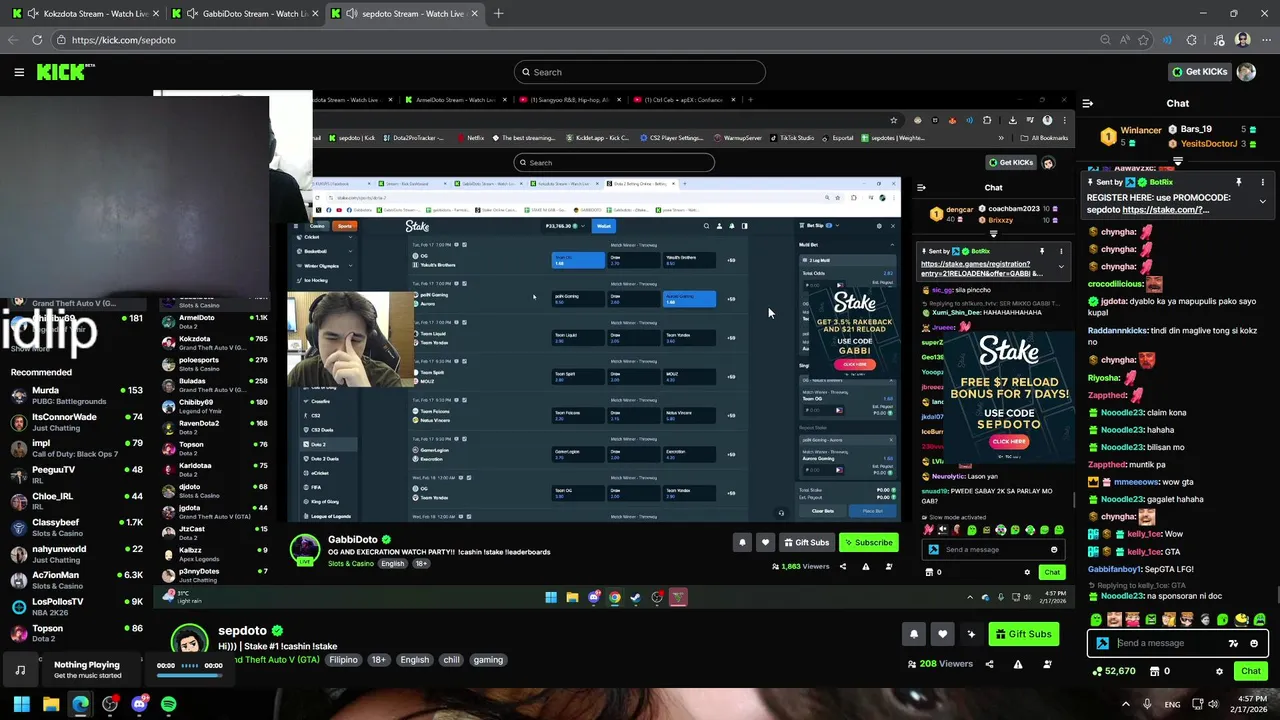1280x720 pixels.
Task: View 52,670 channel points balance
Action: coord(1113,671)
